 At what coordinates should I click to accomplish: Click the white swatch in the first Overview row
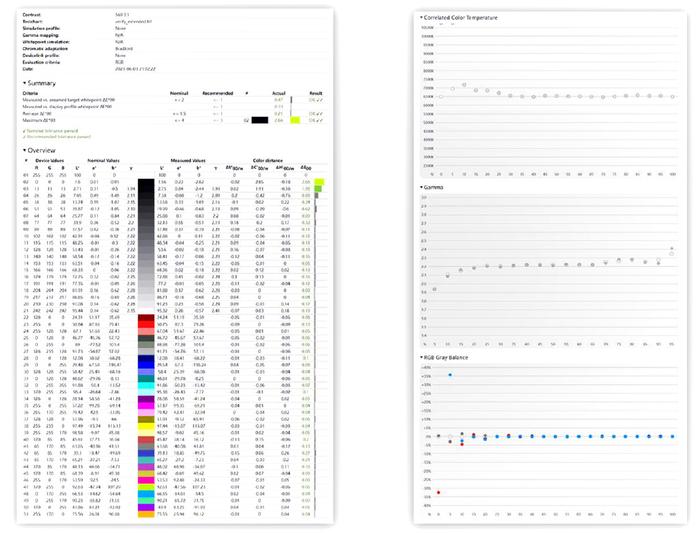point(145,173)
